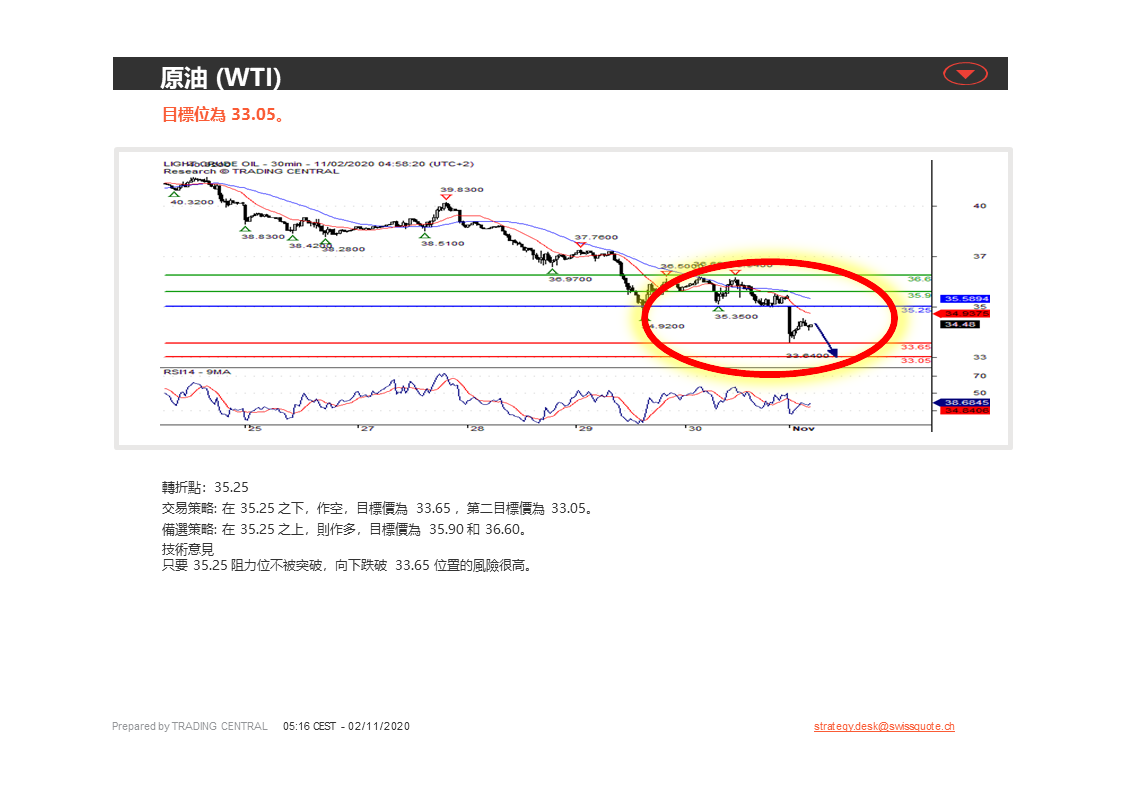Click the WTI price chart image
Viewport: 1122px width, 794px height.
563,298
